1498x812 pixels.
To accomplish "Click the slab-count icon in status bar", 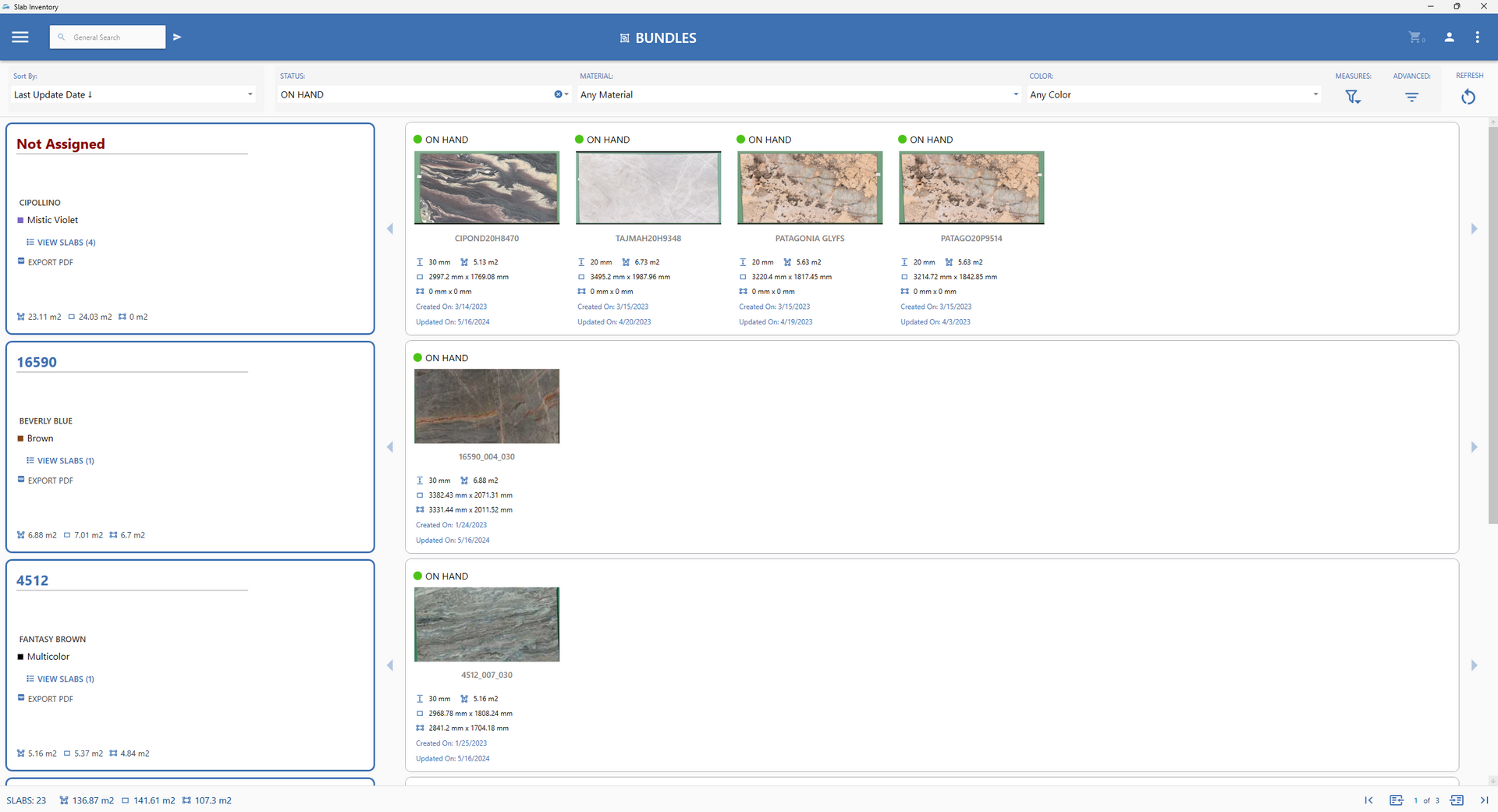I will (64, 800).
